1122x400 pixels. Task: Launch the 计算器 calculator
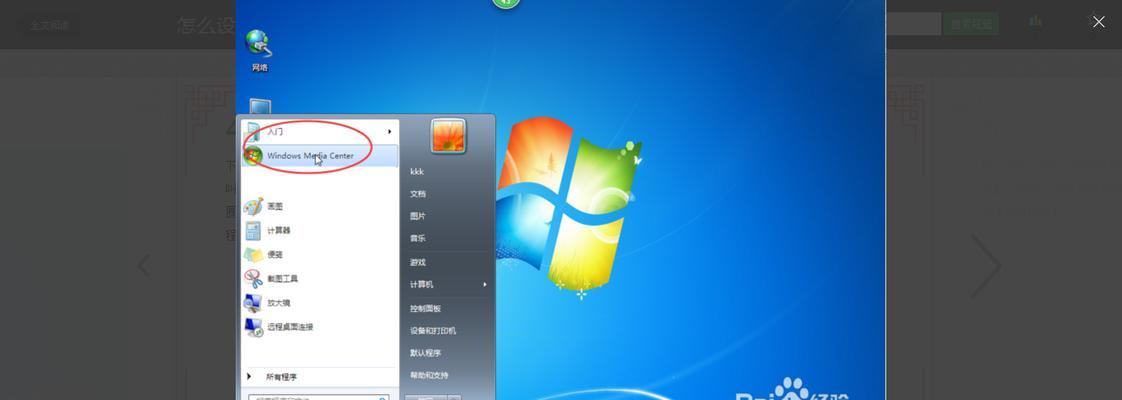point(319,230)
